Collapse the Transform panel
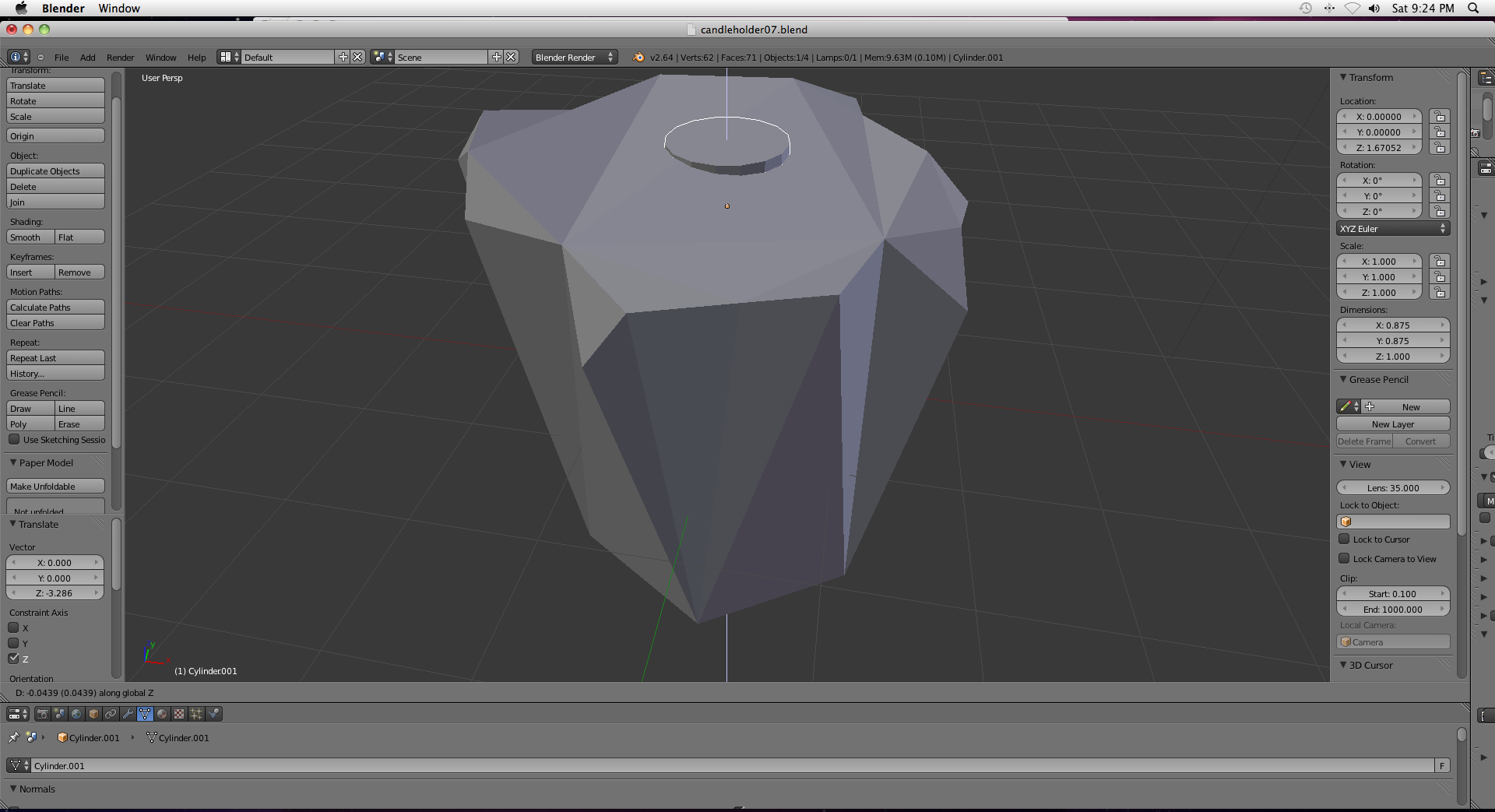 1343,77
